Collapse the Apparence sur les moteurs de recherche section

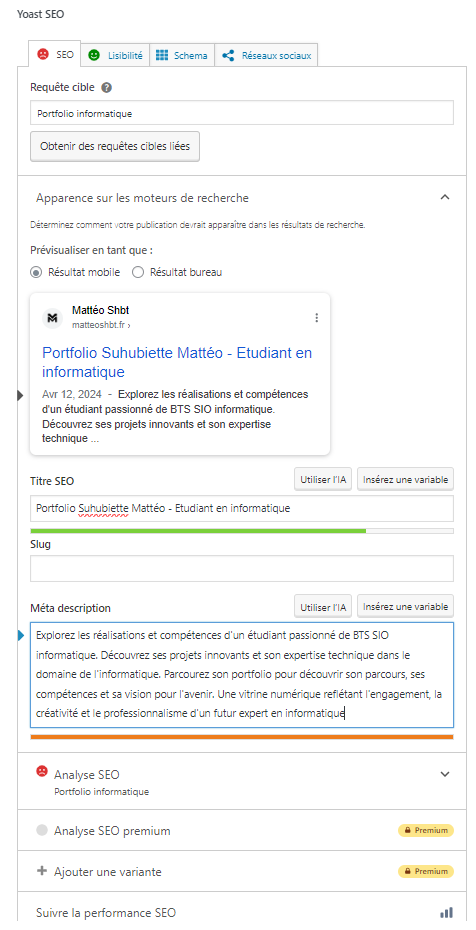[x=445, y=198]
